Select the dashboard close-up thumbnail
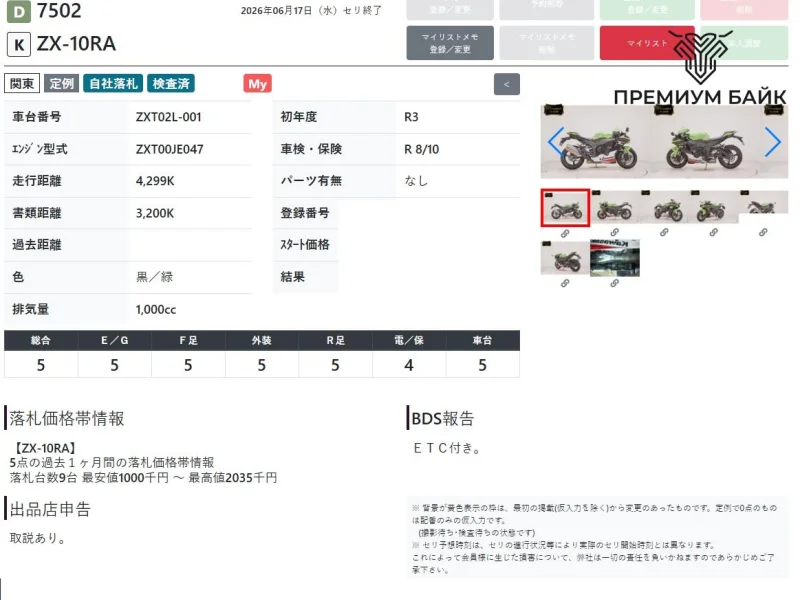Screen dimensions: 800x600 pyautogui.click(x=615, y=258)
